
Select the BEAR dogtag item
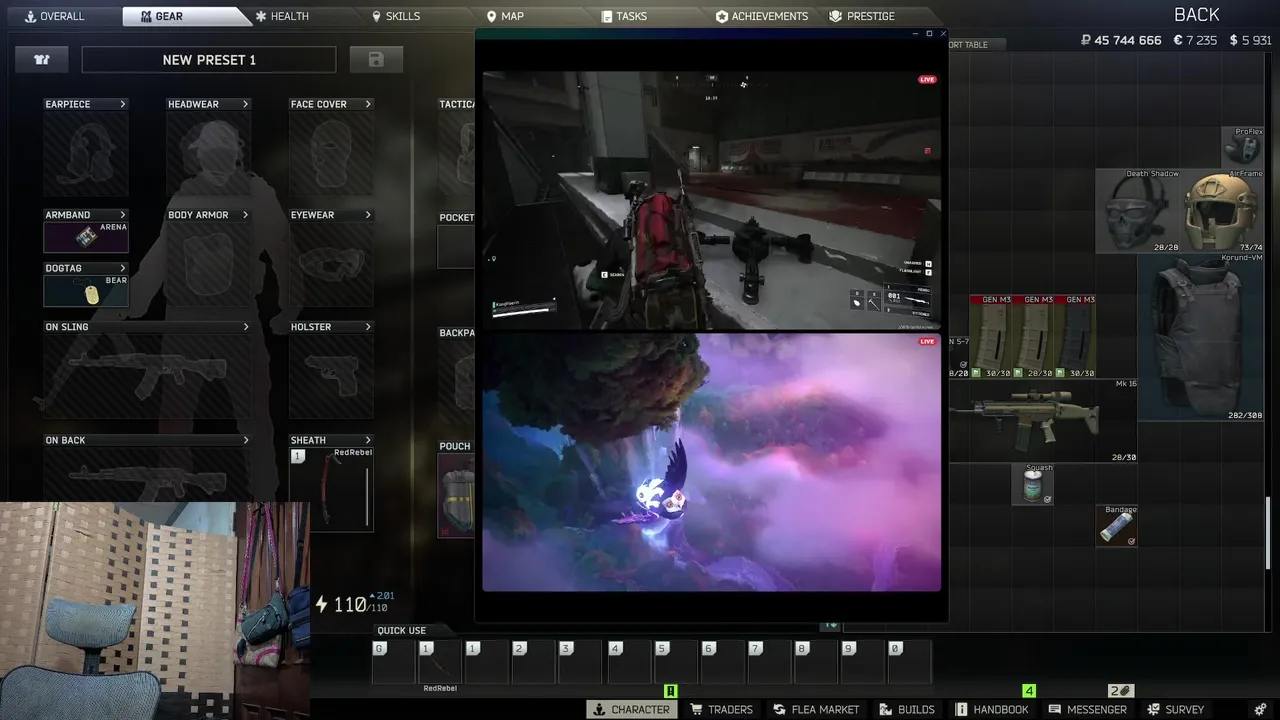[x=86, y=291]
